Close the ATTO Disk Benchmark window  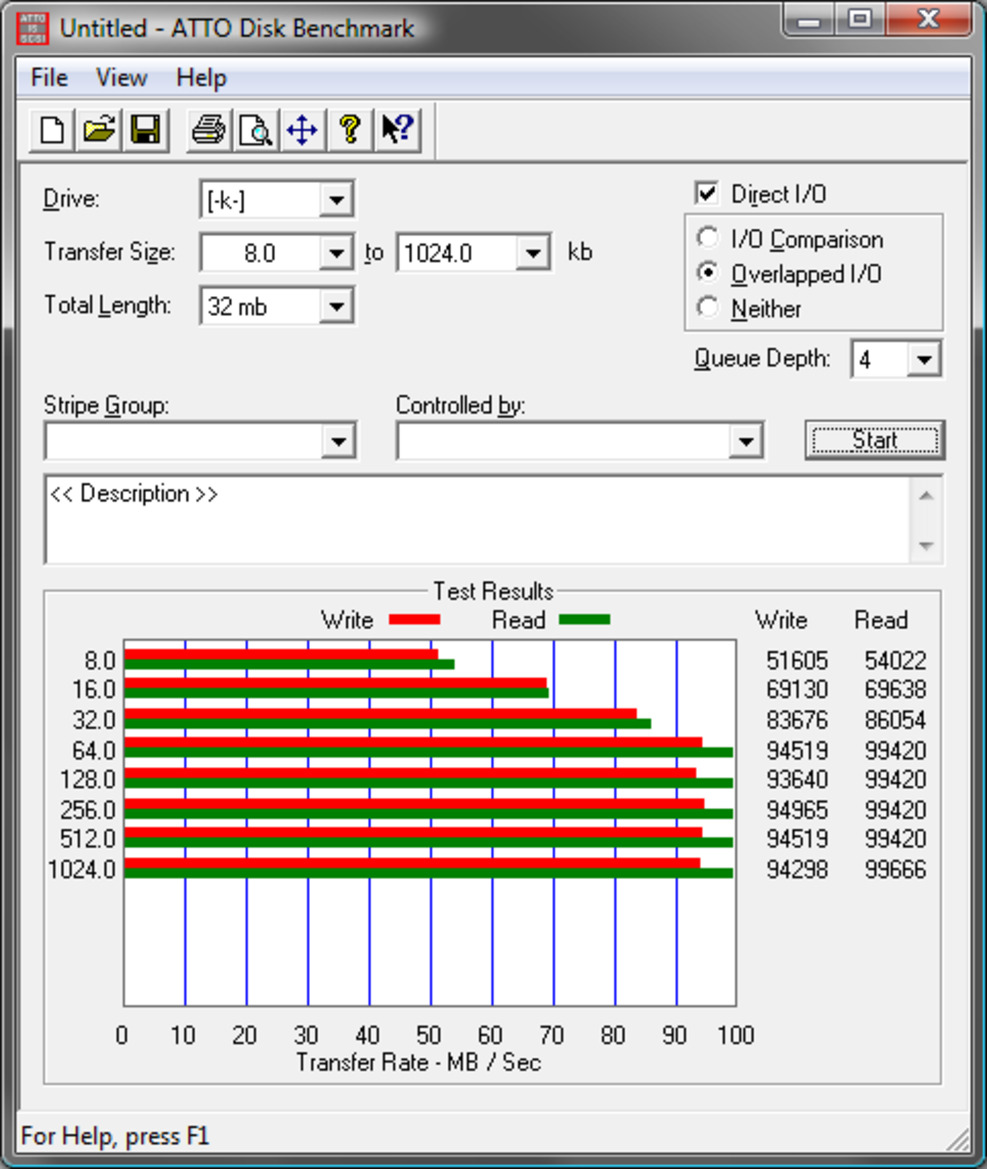928,19
